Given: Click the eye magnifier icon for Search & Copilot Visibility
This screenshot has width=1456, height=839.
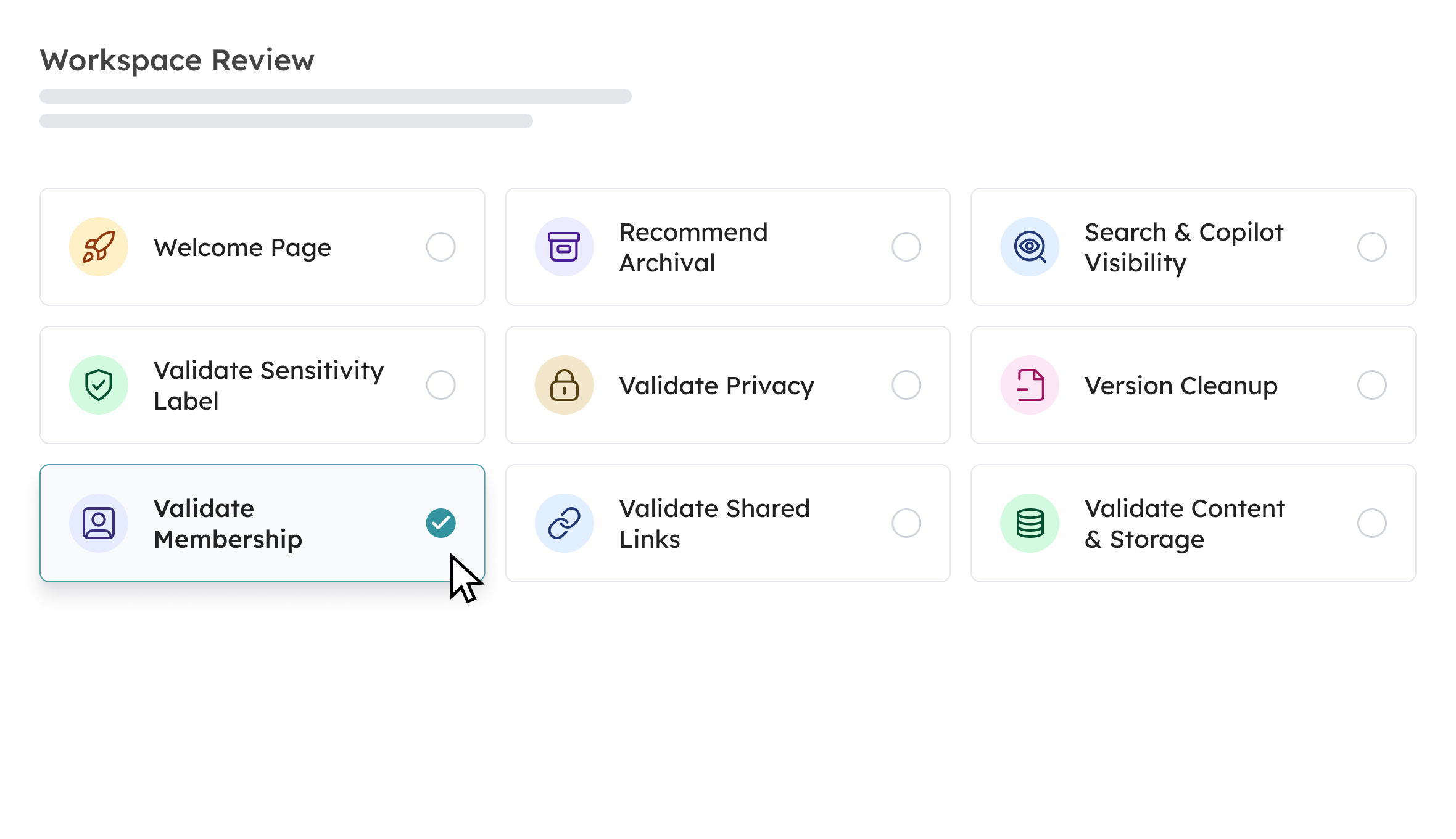Looking at the screenshot, I should tap(1029, 246).
